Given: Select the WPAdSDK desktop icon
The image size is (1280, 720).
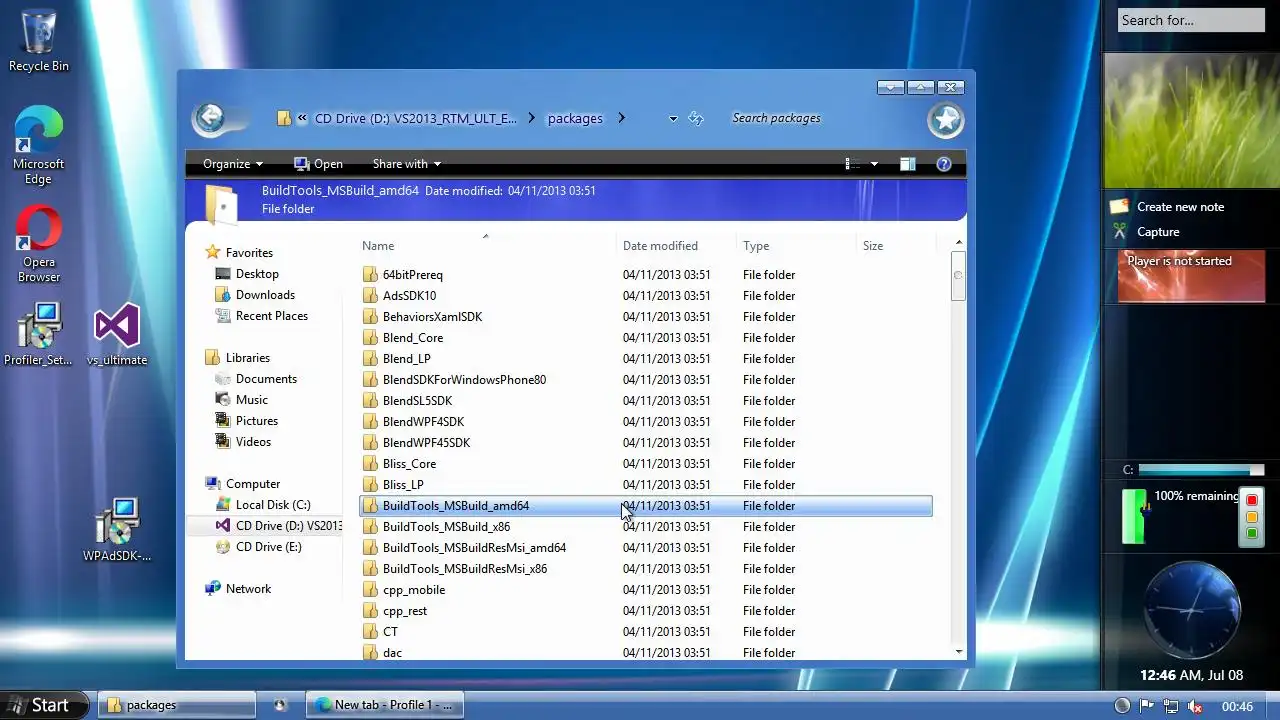Looking at the screenshot, I should coord(117,530).
